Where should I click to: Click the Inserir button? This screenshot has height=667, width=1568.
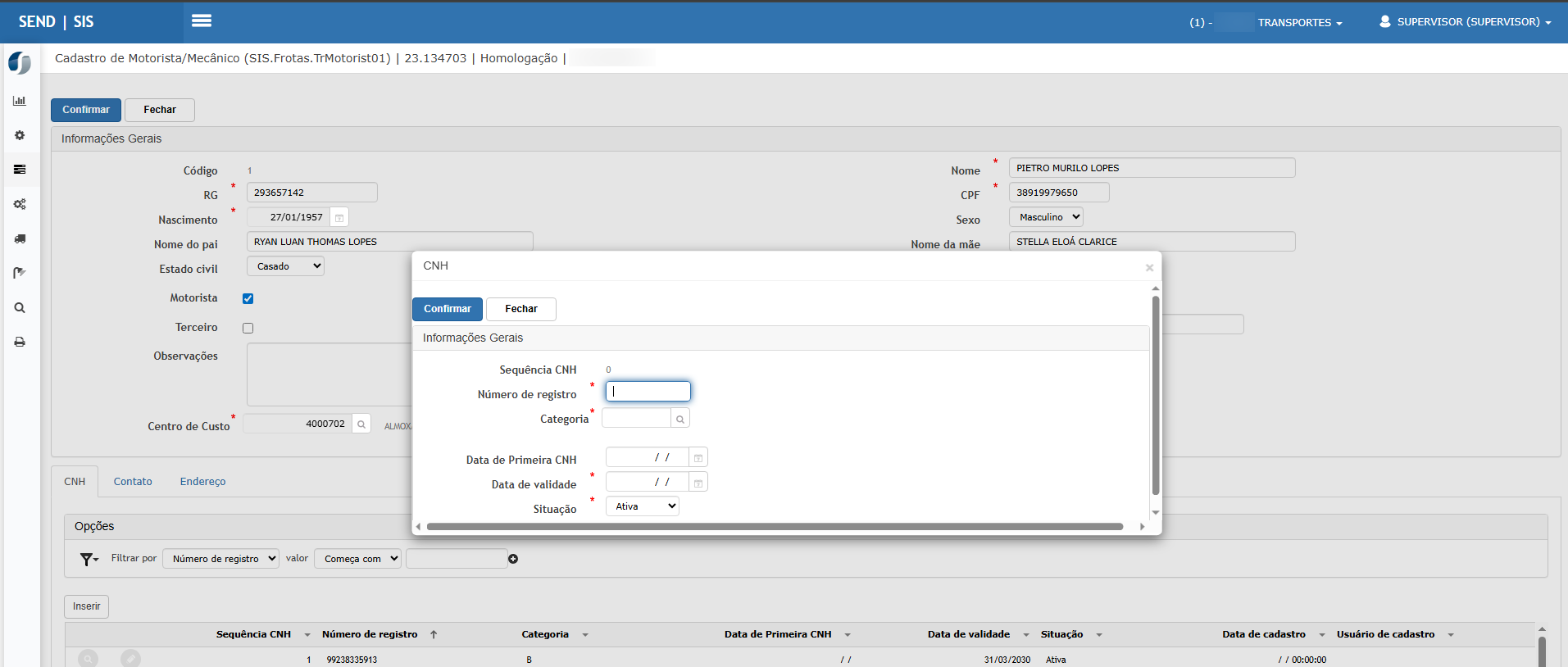click(86, 606)
